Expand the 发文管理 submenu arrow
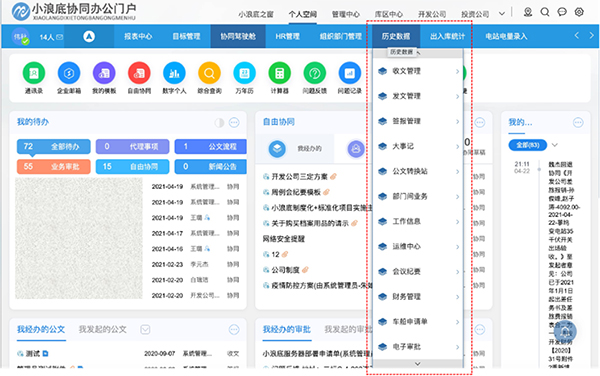This screenshot has width=600, height=376. tap(457, 96)
